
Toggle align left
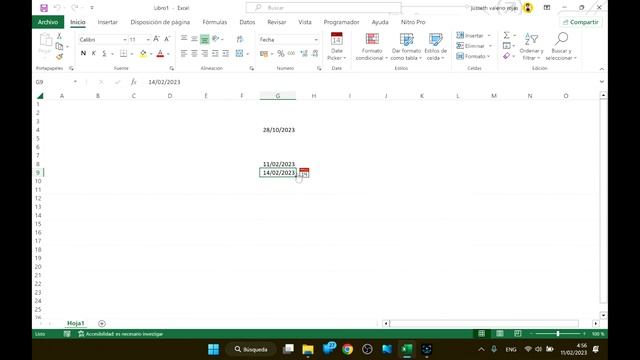tap(184, 53)
